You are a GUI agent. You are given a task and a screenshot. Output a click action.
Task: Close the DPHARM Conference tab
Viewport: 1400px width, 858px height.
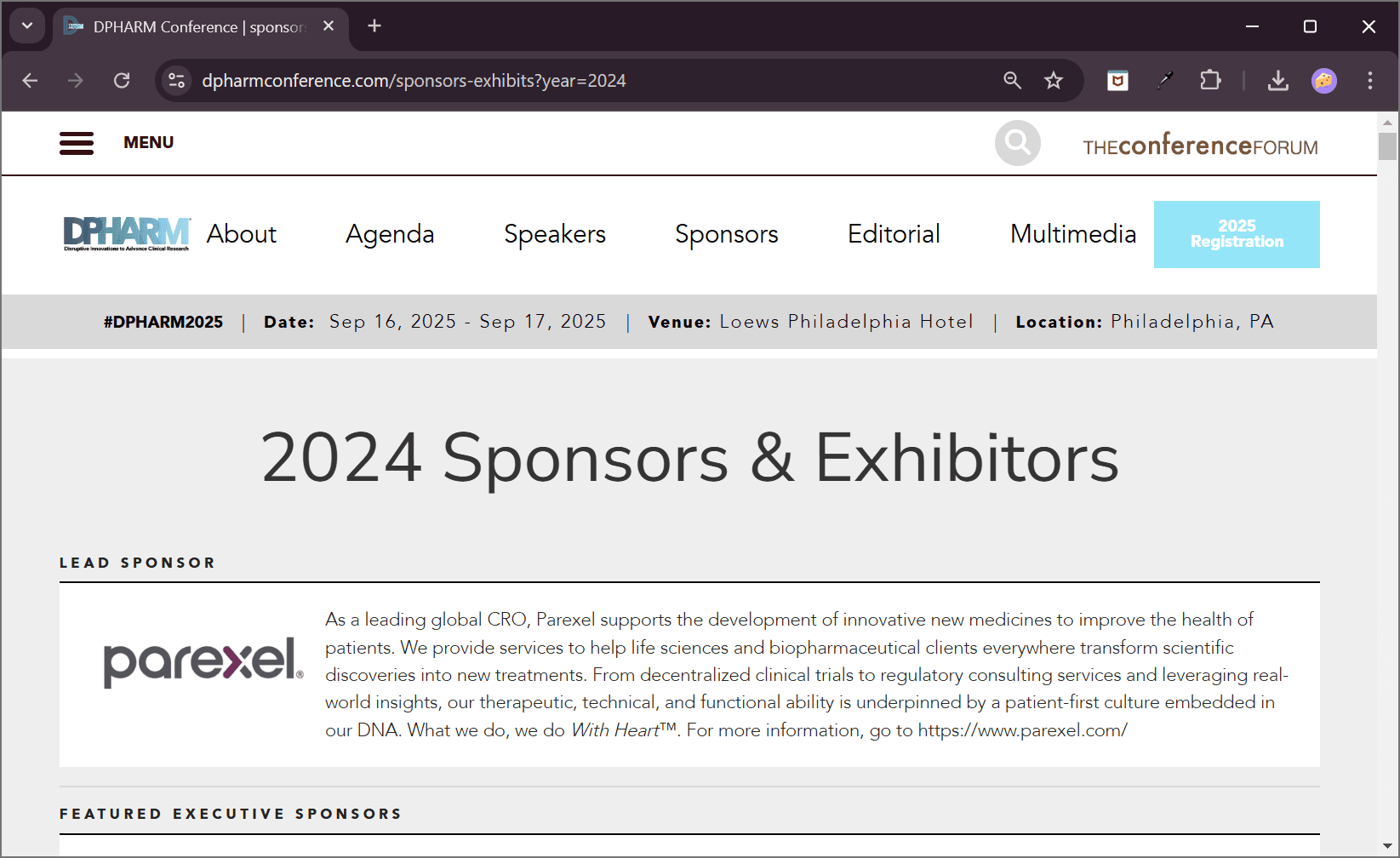tap(329, 26)
